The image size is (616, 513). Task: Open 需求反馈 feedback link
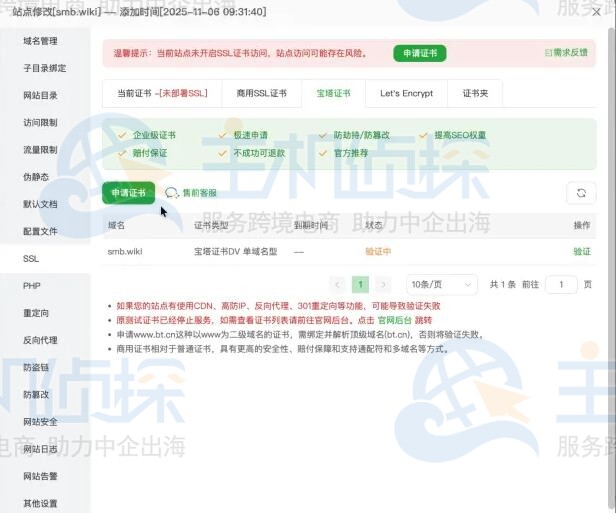(x=566, y=53)
